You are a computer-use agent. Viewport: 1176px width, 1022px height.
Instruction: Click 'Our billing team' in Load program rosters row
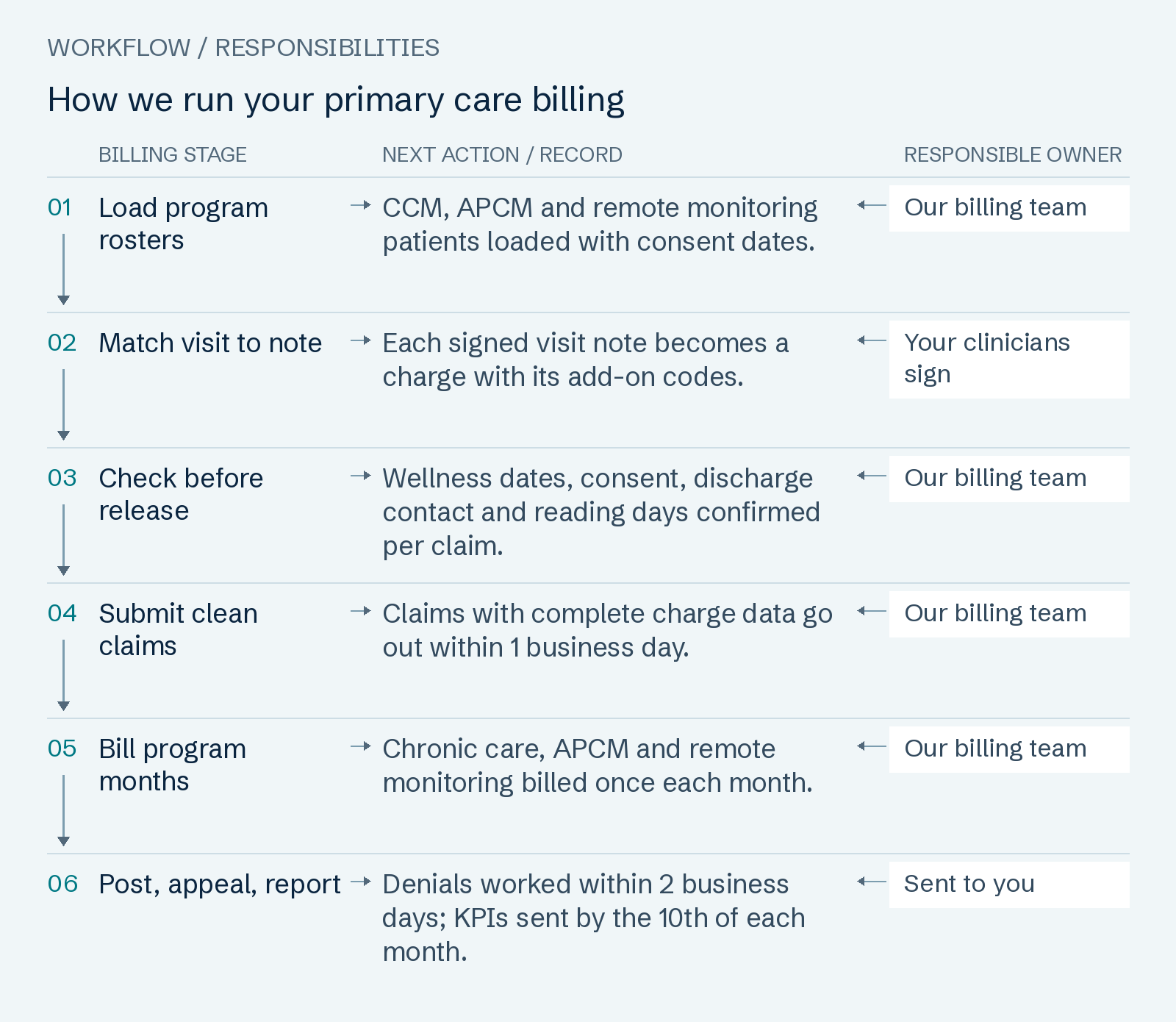point(1009,208)
